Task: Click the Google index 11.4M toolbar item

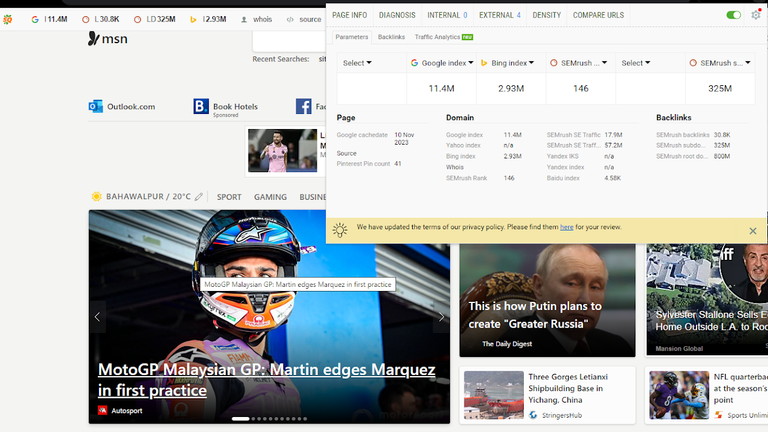Action: 49,20
